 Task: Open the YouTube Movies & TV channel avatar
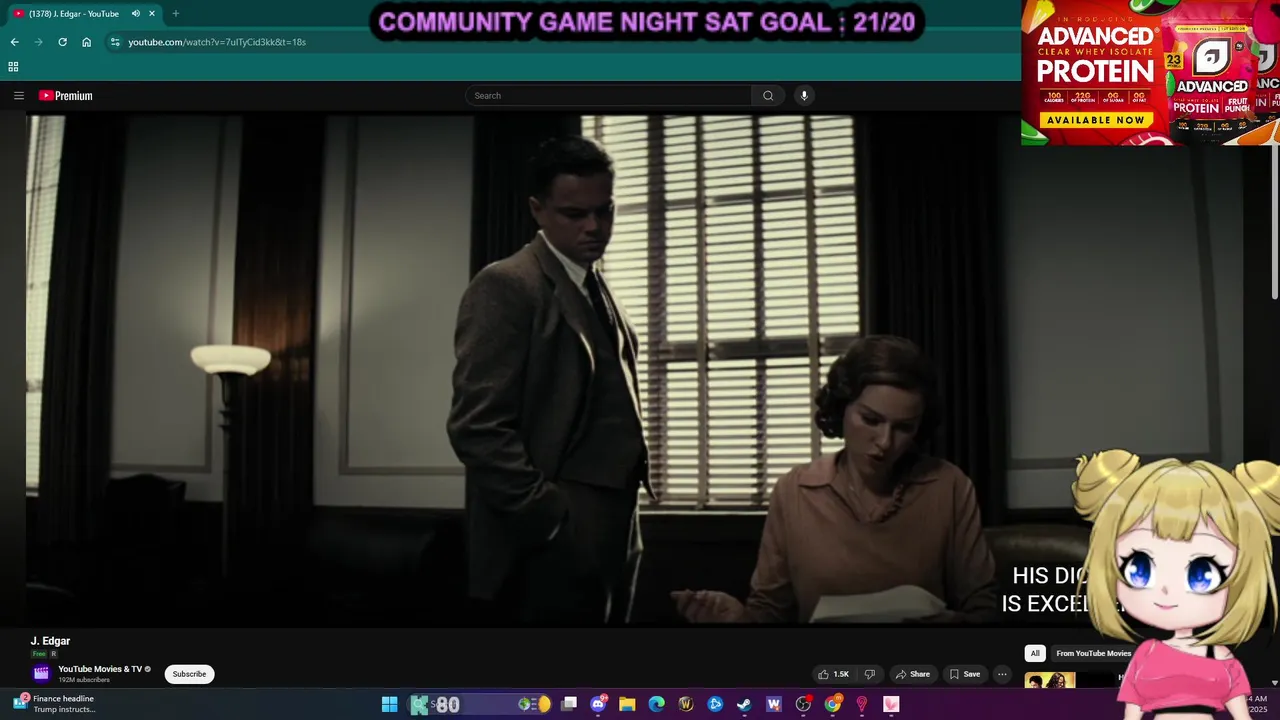(41, 674)
